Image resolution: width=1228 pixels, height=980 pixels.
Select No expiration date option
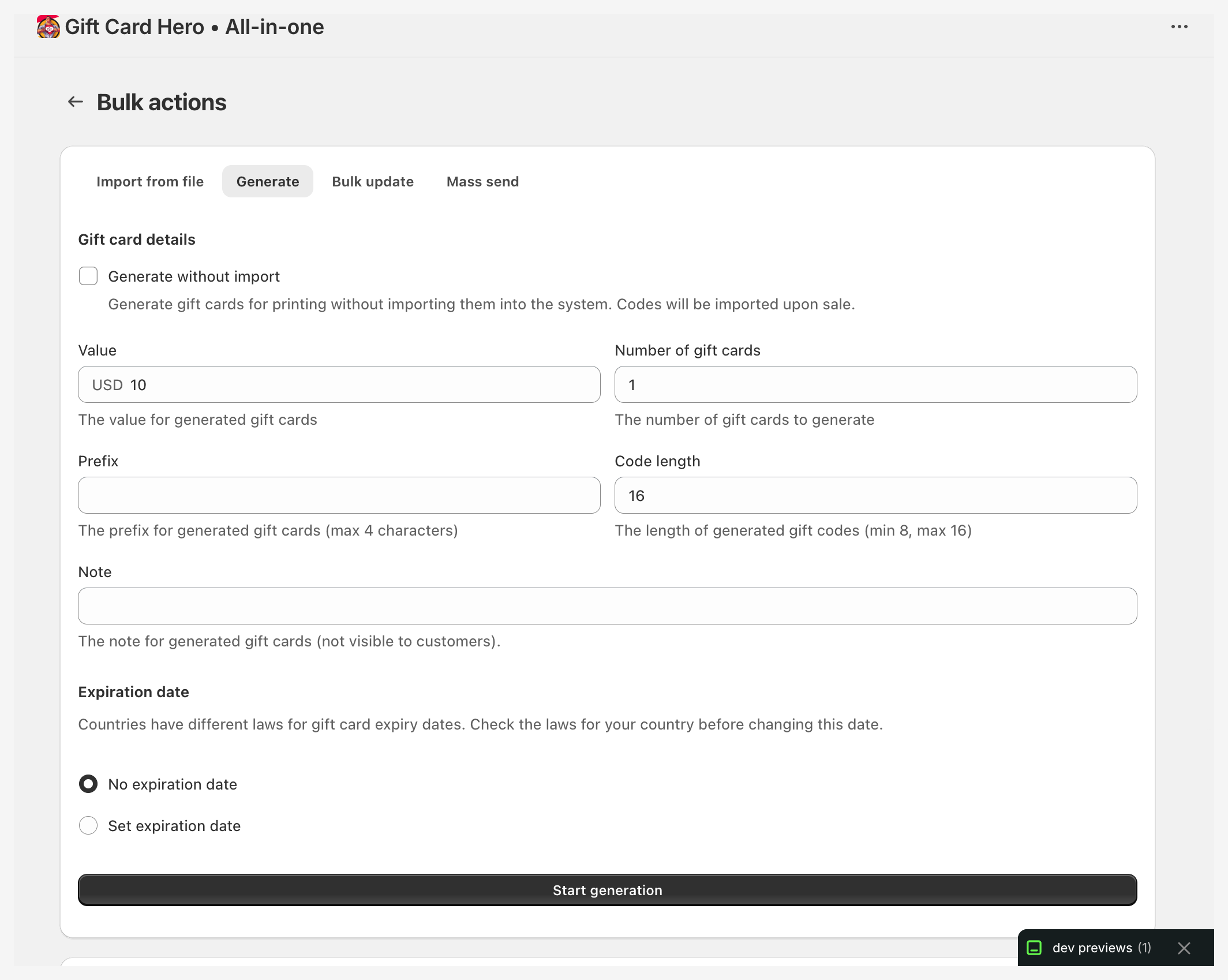[88, 784]
